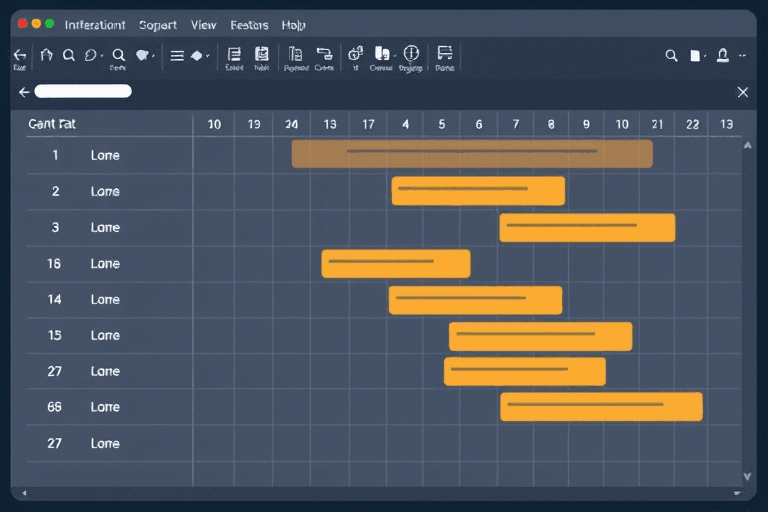Click the notification bell icon at top right
Screen dimensions: 768x512
pyautogui.click(x=722, y=56)
